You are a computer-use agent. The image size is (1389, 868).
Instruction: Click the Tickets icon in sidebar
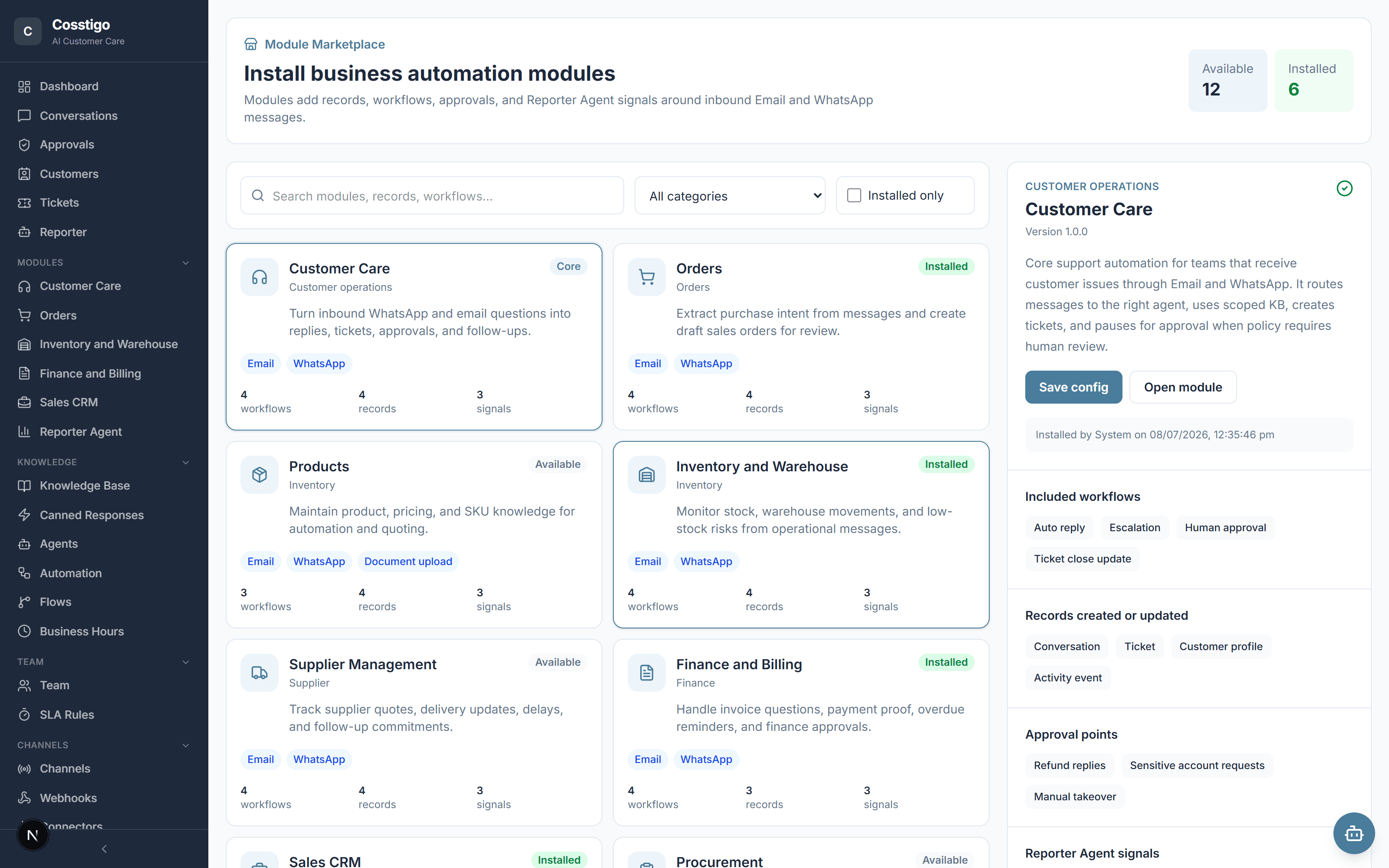pos(24,203)
